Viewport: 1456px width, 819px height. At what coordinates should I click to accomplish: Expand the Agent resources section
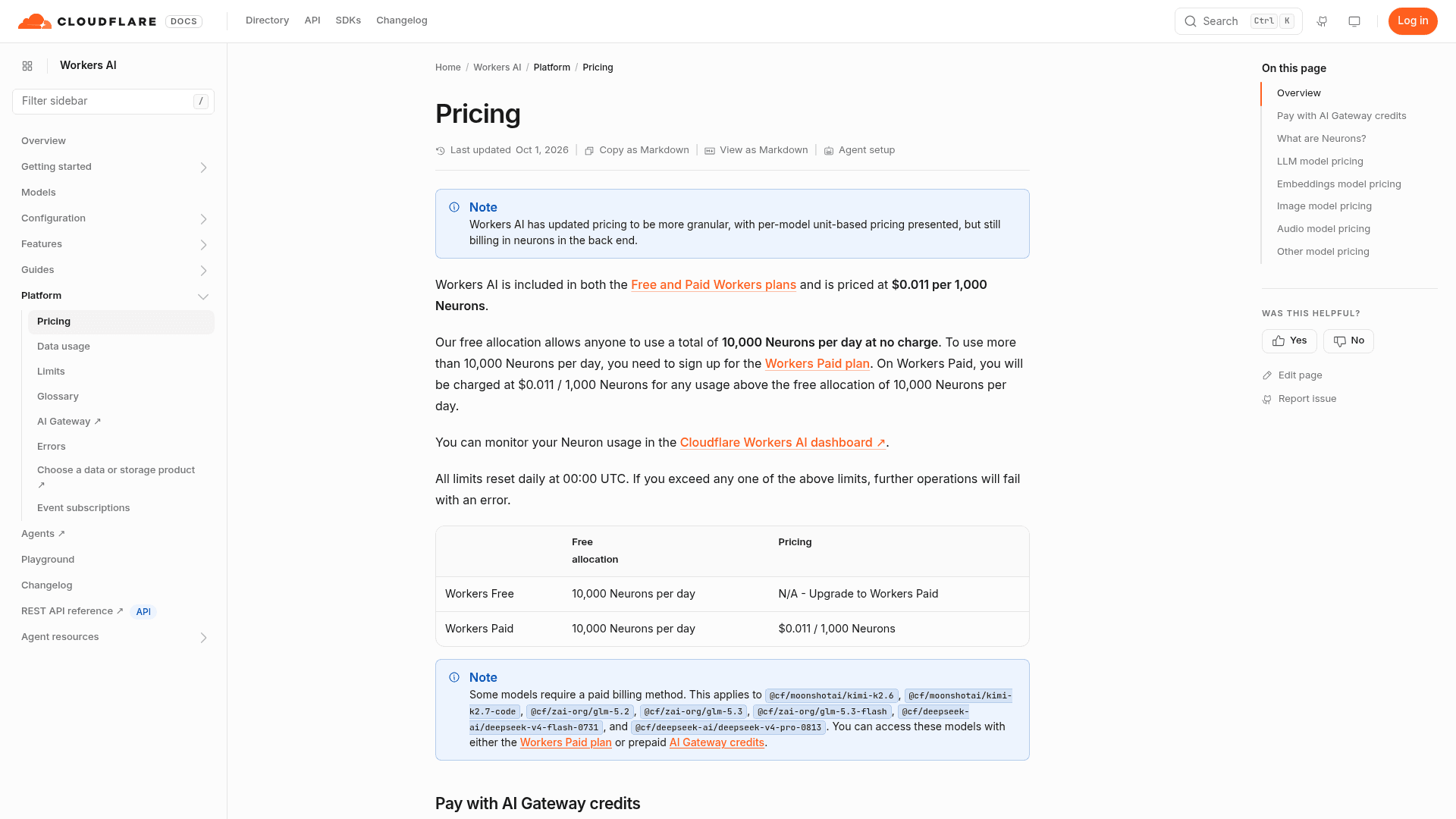pyautogui.click(x=203, y=638)
